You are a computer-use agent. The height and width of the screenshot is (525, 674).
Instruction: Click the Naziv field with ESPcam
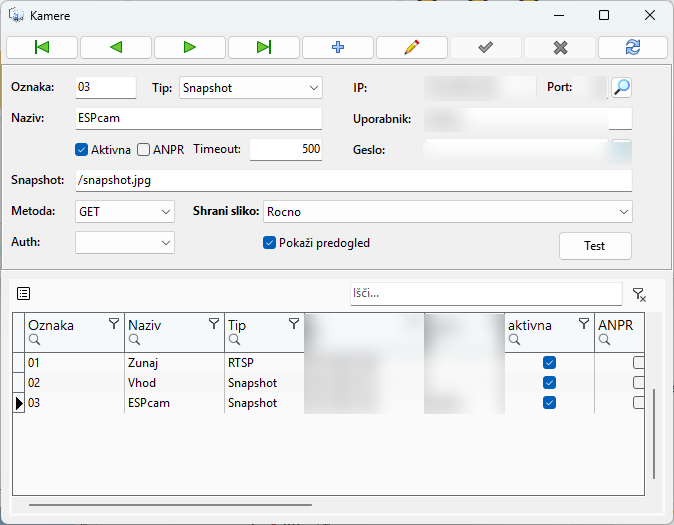coord(199,118)
